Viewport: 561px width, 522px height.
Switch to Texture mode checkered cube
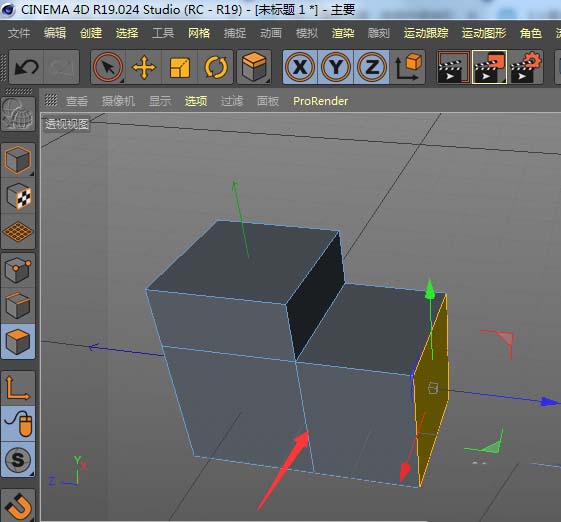click(x=18, y=196)
